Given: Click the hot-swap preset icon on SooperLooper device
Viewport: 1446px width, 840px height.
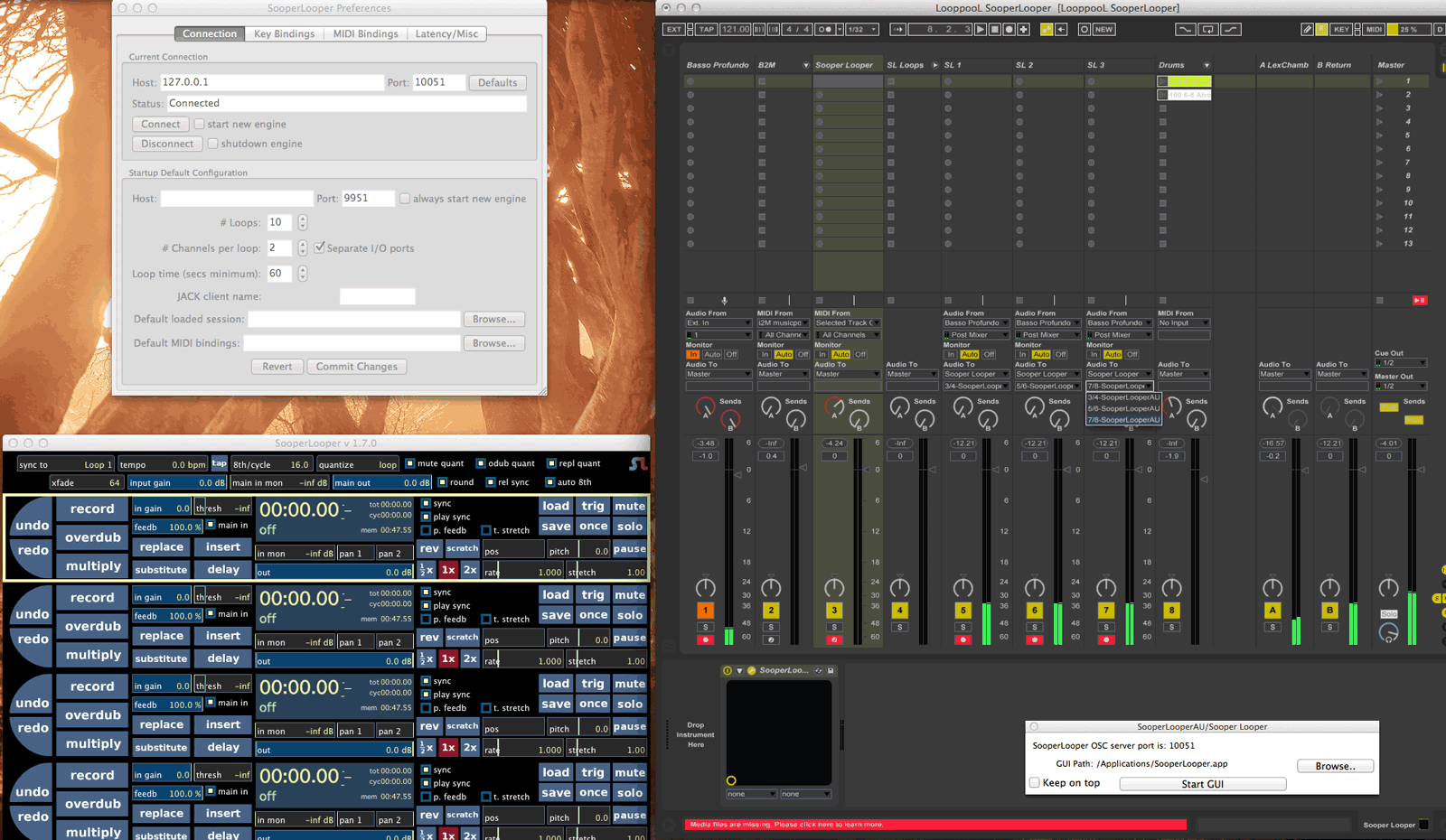Looking at the screenshot, I should tap(819, 670).
